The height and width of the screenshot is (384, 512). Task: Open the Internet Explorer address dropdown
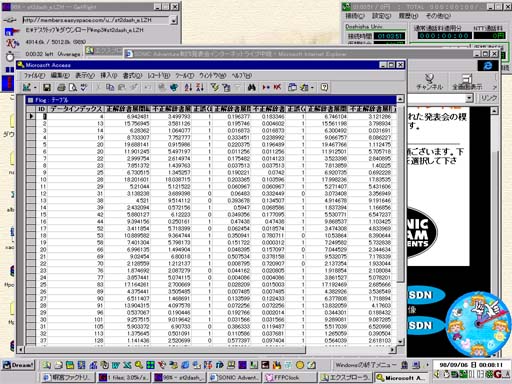[x=469, y=98]
